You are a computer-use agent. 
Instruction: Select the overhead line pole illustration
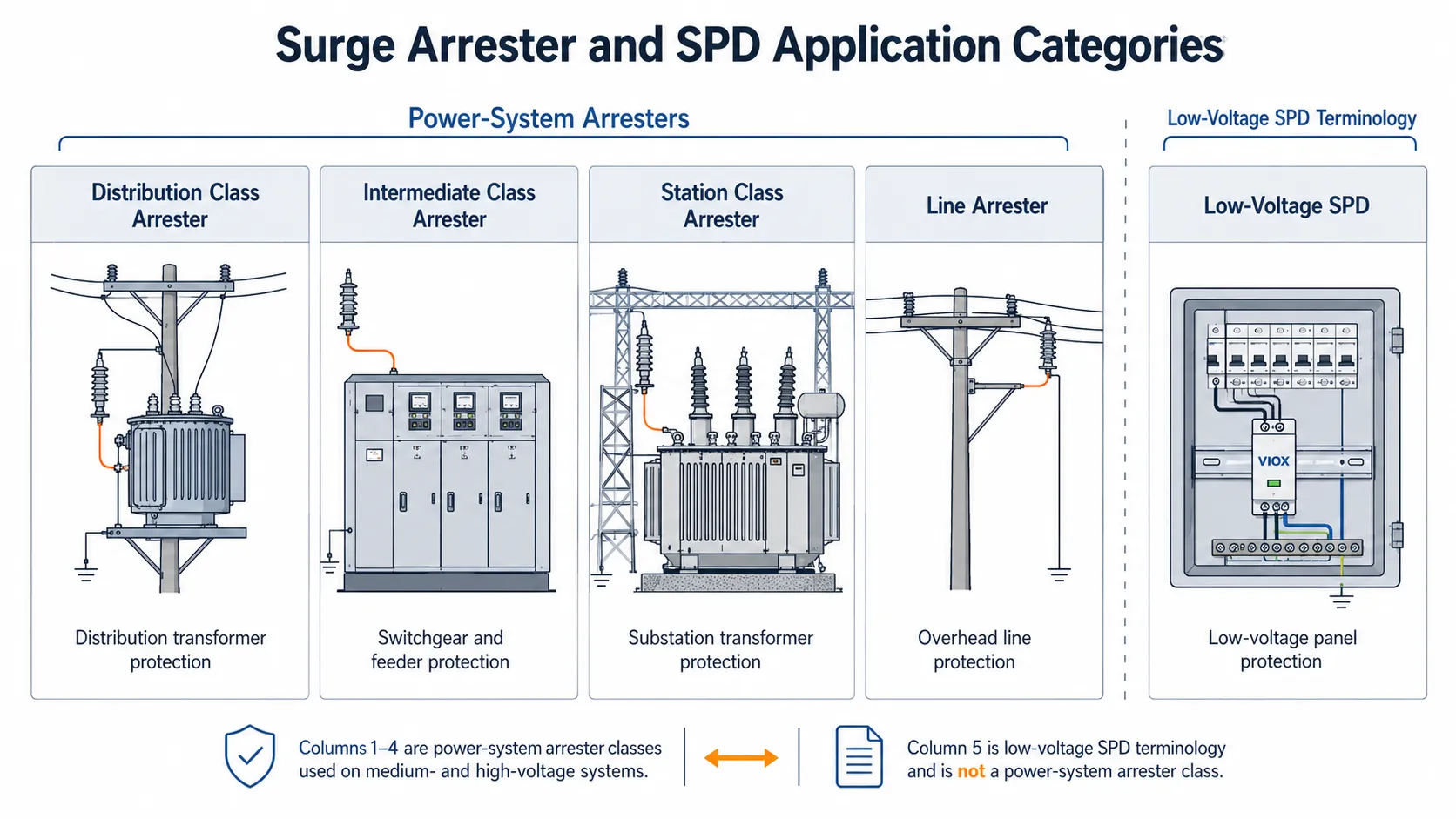[x=984, y=439]
